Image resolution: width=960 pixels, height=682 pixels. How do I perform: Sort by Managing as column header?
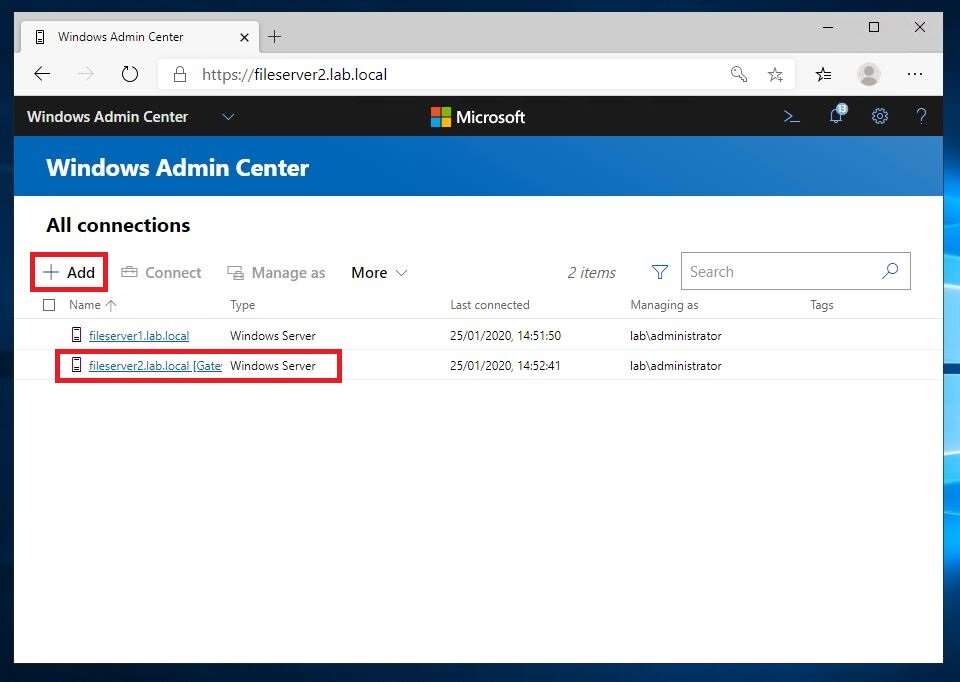coord(664,305)
